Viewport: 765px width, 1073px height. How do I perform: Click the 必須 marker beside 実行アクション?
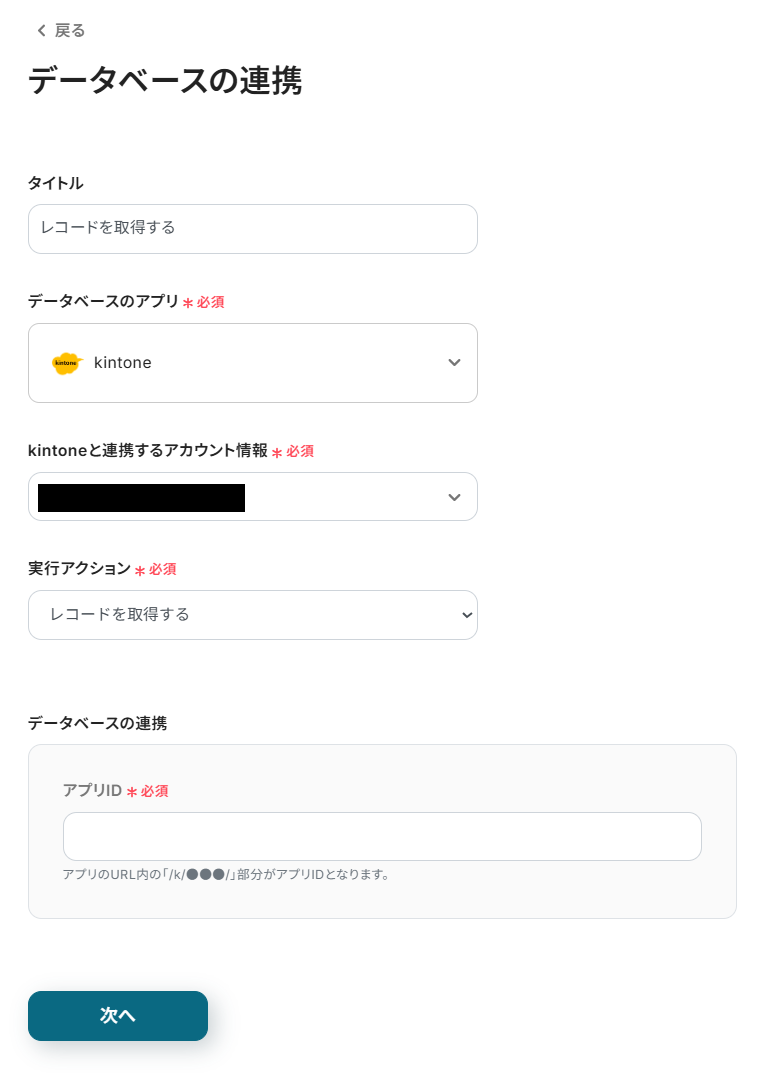[162, 569]
